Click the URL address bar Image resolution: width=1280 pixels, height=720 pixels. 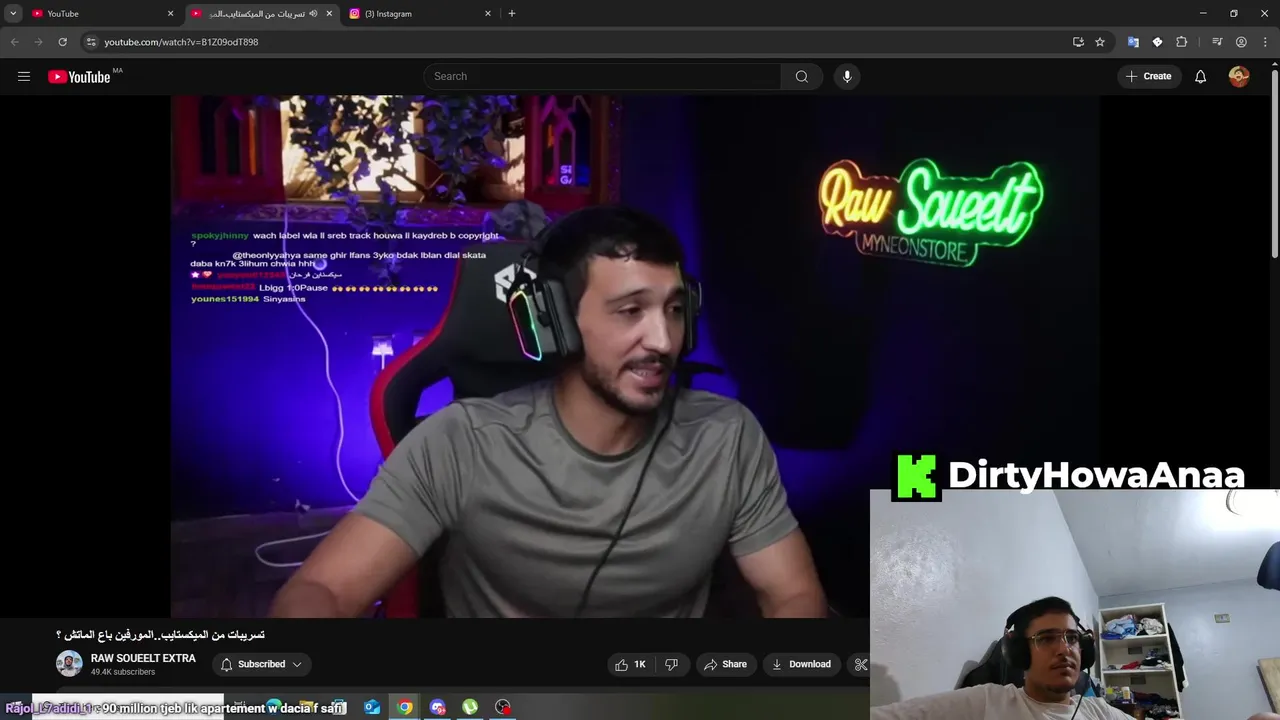click(x=580, y=42)
